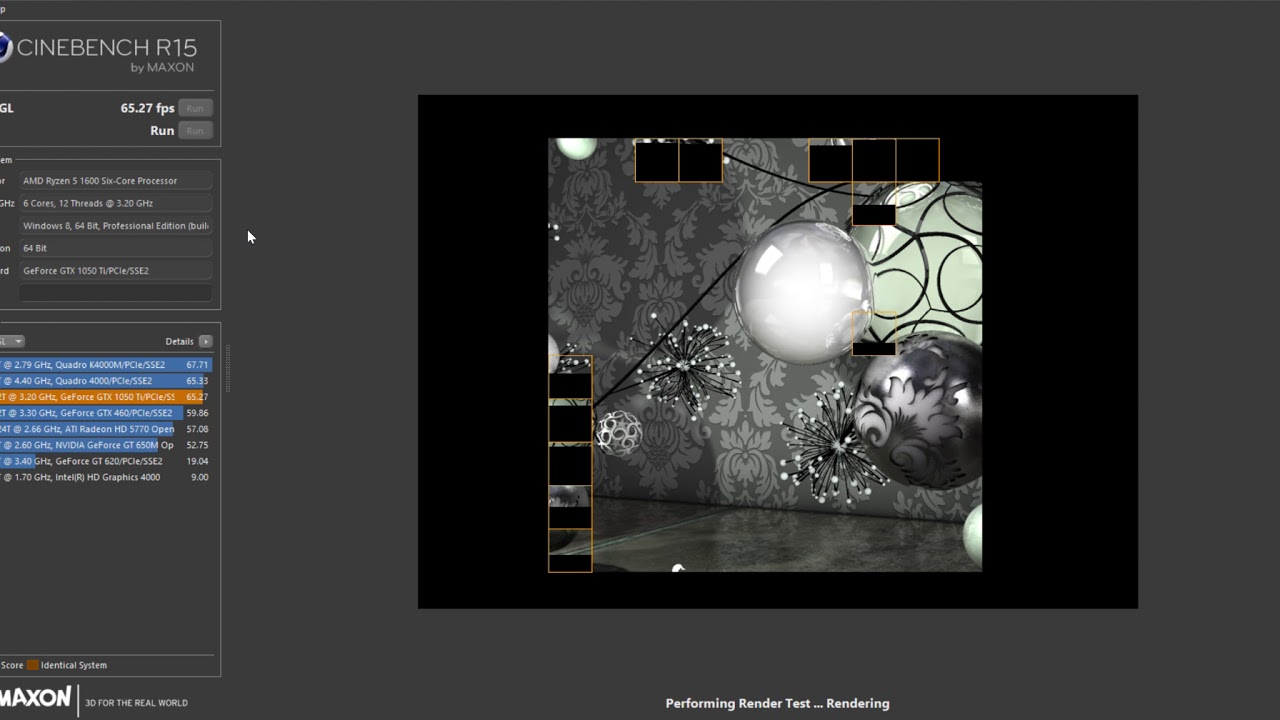Image resolution: width=1280 pixels, height=720 pixels.
Task: Click the 64 Bit version field
Action: pos(115,248)
